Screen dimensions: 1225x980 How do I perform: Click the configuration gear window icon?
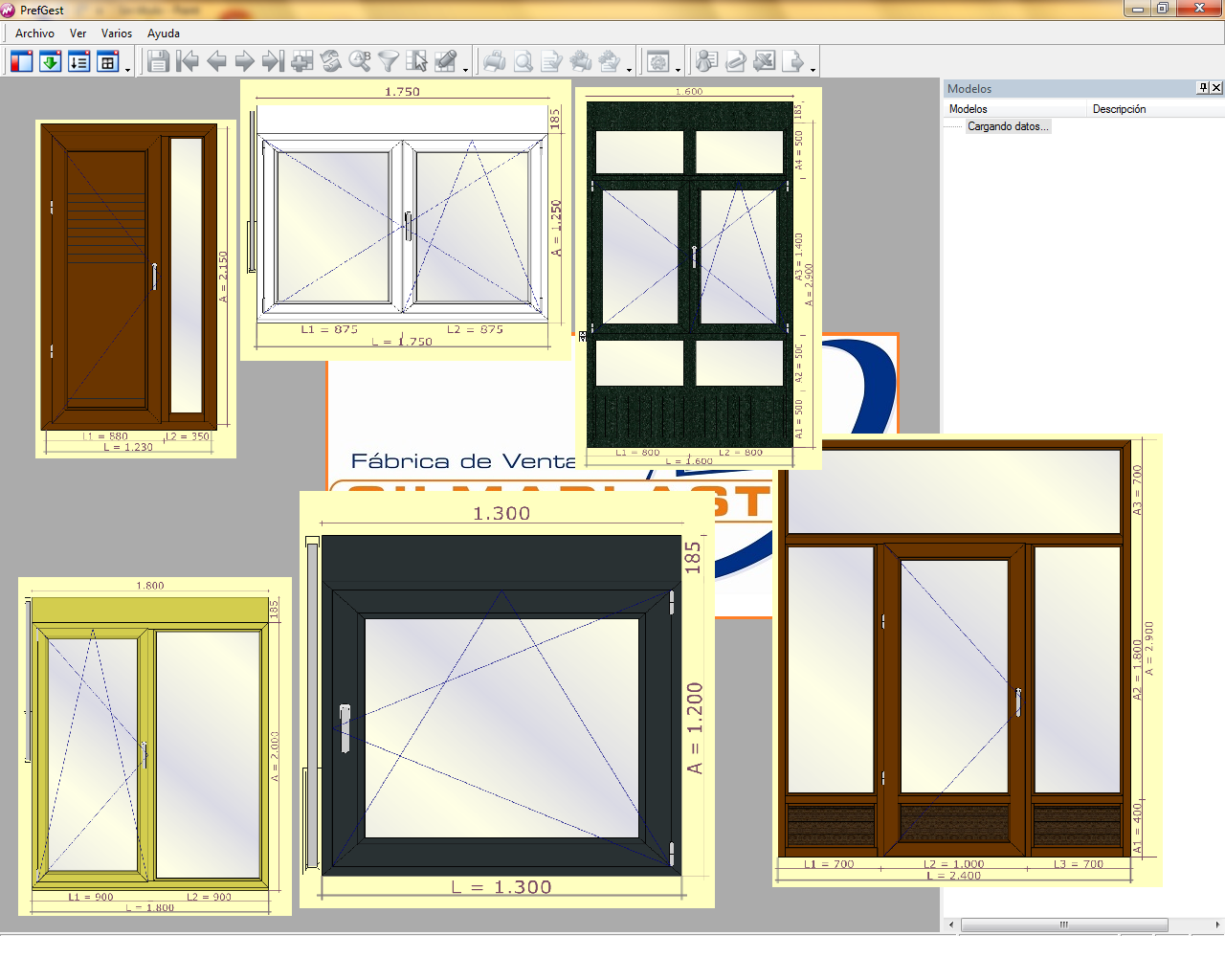pyautogui.click(x=658, y=62)
